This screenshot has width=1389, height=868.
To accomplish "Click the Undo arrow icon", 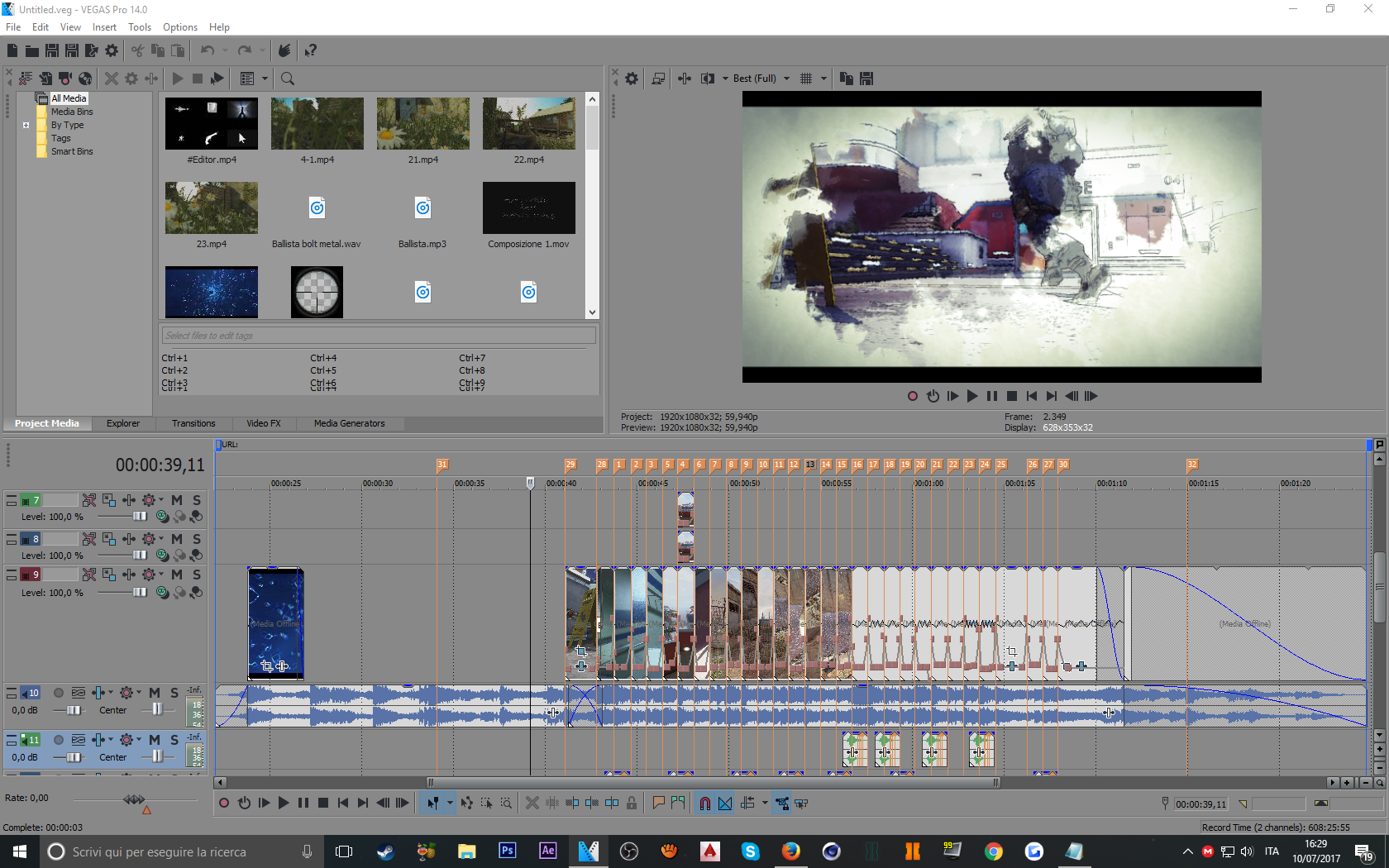I will coord(208,50).
